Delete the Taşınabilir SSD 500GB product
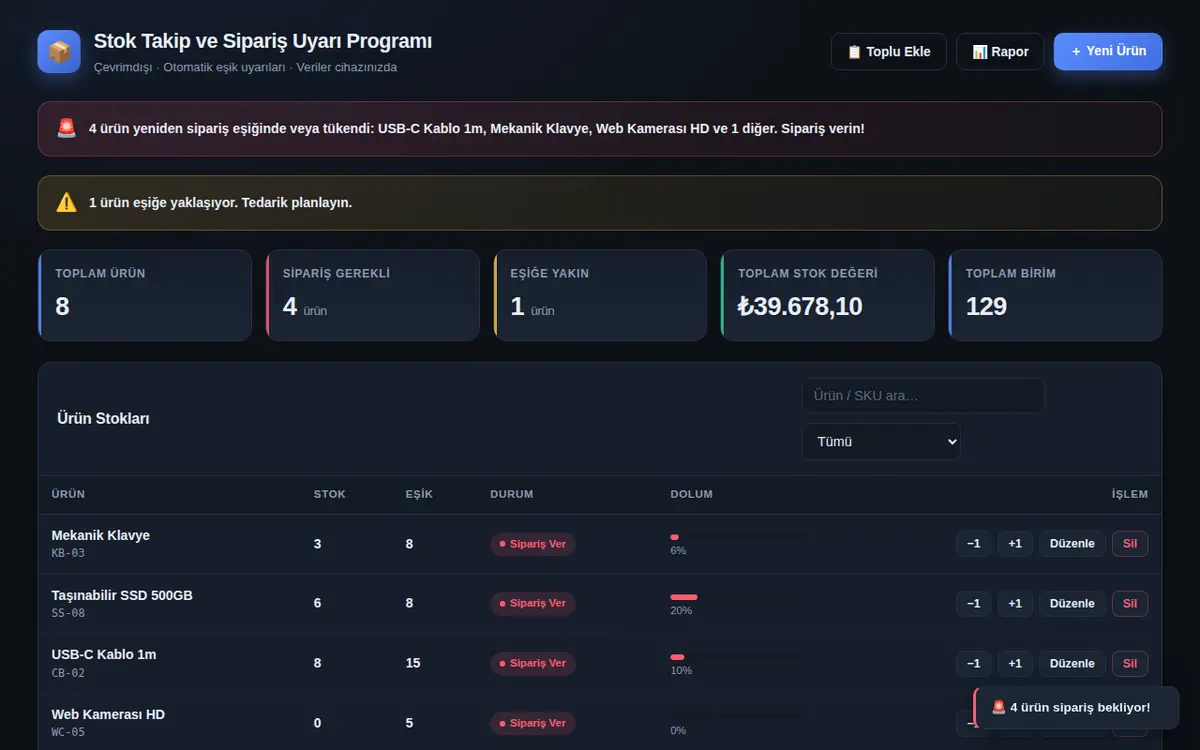Viewport: 1200px width, 750px height. 1130,604
